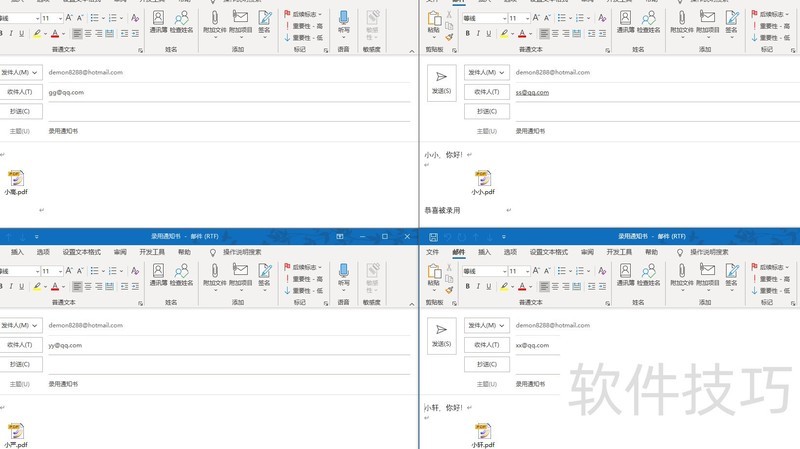
Task: Open Address Book (通讯簿) in xx@qq.com window
Action: tap(626, 275)
